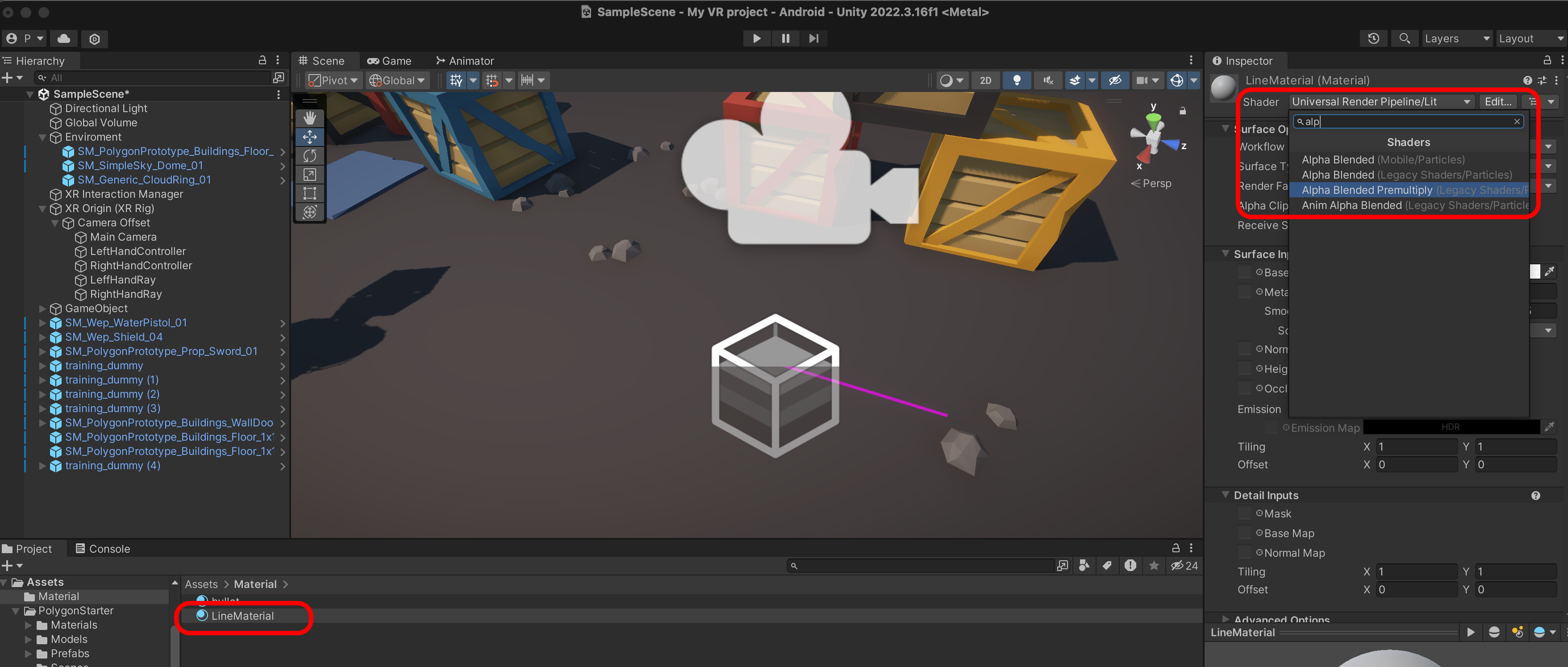Expand the GameObject hierarchy item

(42, 308)
